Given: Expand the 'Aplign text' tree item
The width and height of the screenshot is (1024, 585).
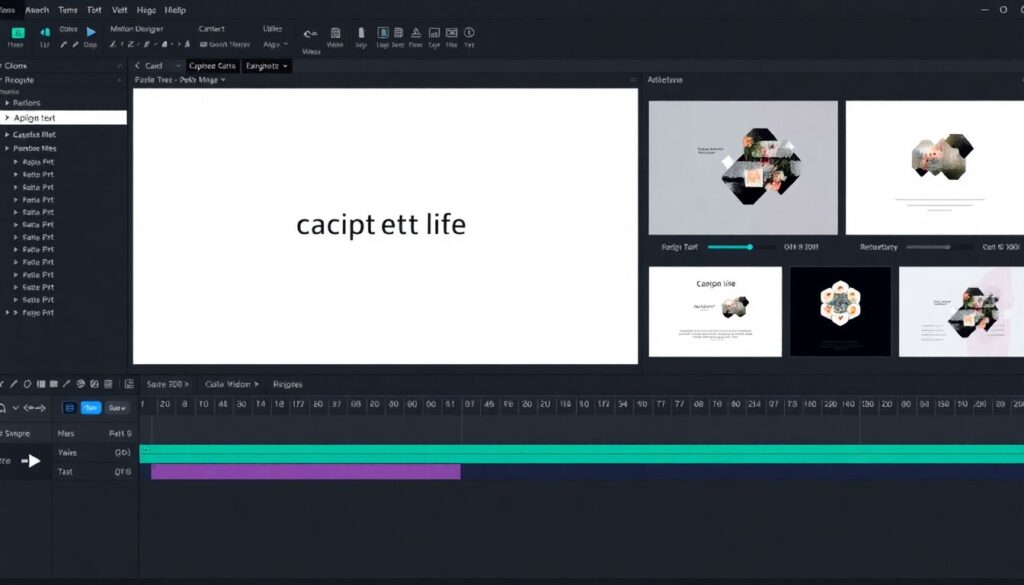Looking at the screenshot, I should (7, 118).
